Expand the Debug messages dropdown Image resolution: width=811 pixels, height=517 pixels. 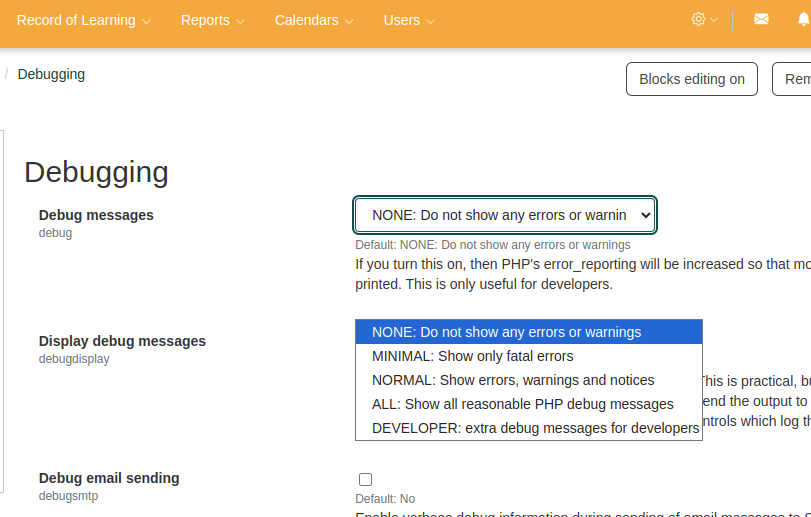point(505,215)
